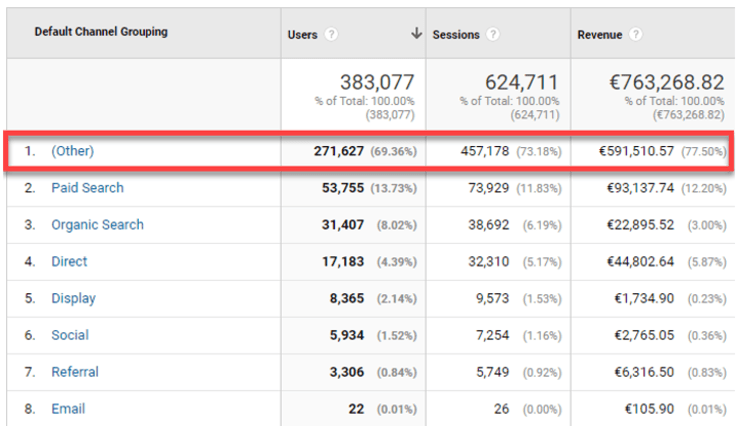The height and width of the screenshot is (426, 736).
Task: Select the 77.50% revenue percentage
Action: click(704, 152)
